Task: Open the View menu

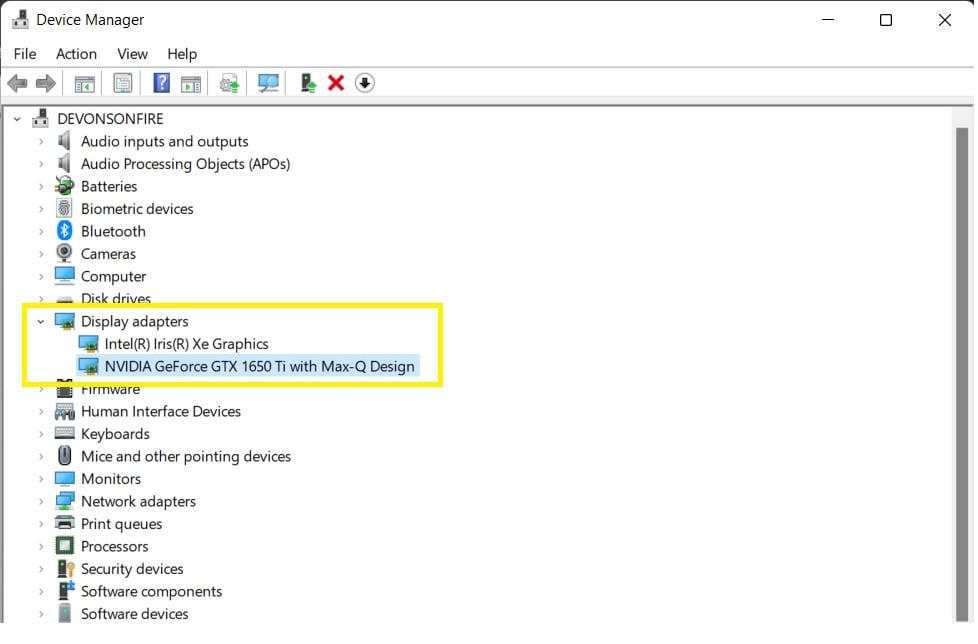Action: pyautogui.click(x=132, y=54)
